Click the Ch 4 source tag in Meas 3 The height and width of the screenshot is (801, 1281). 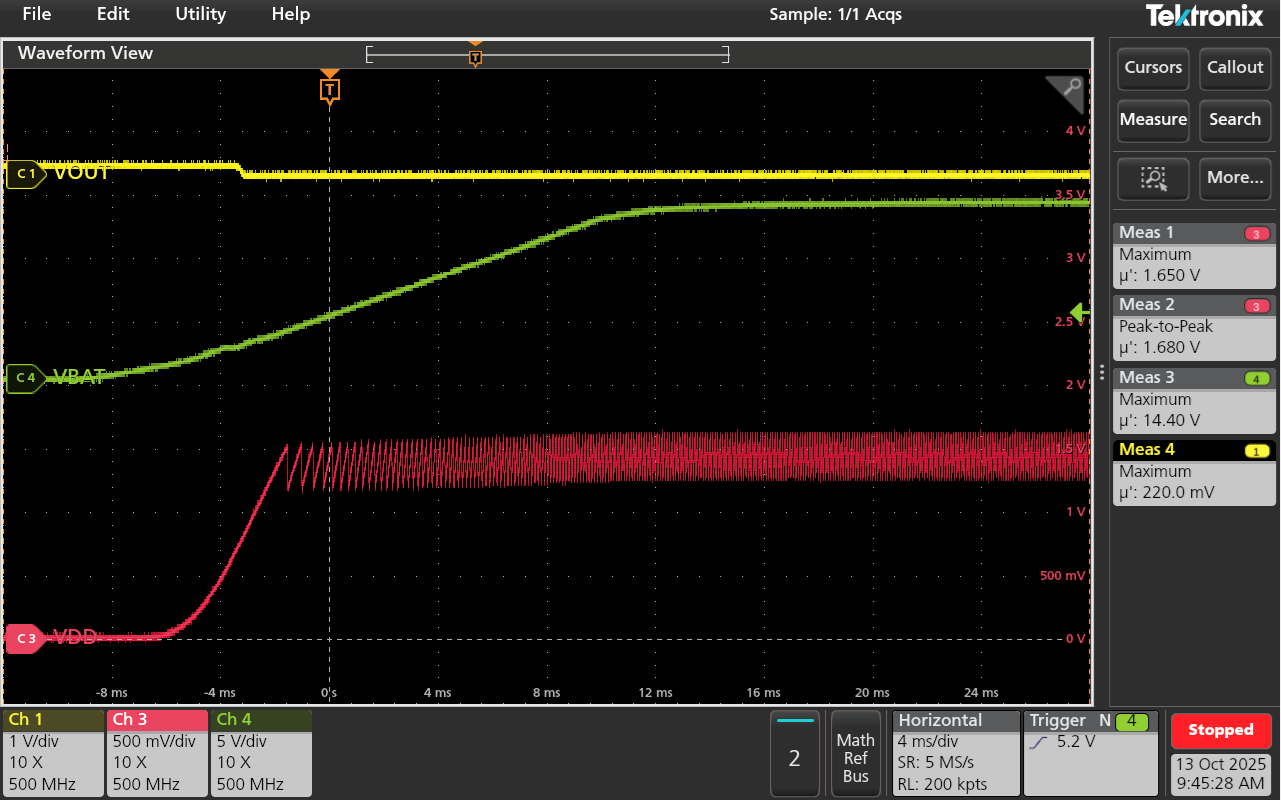[1256, 379]
